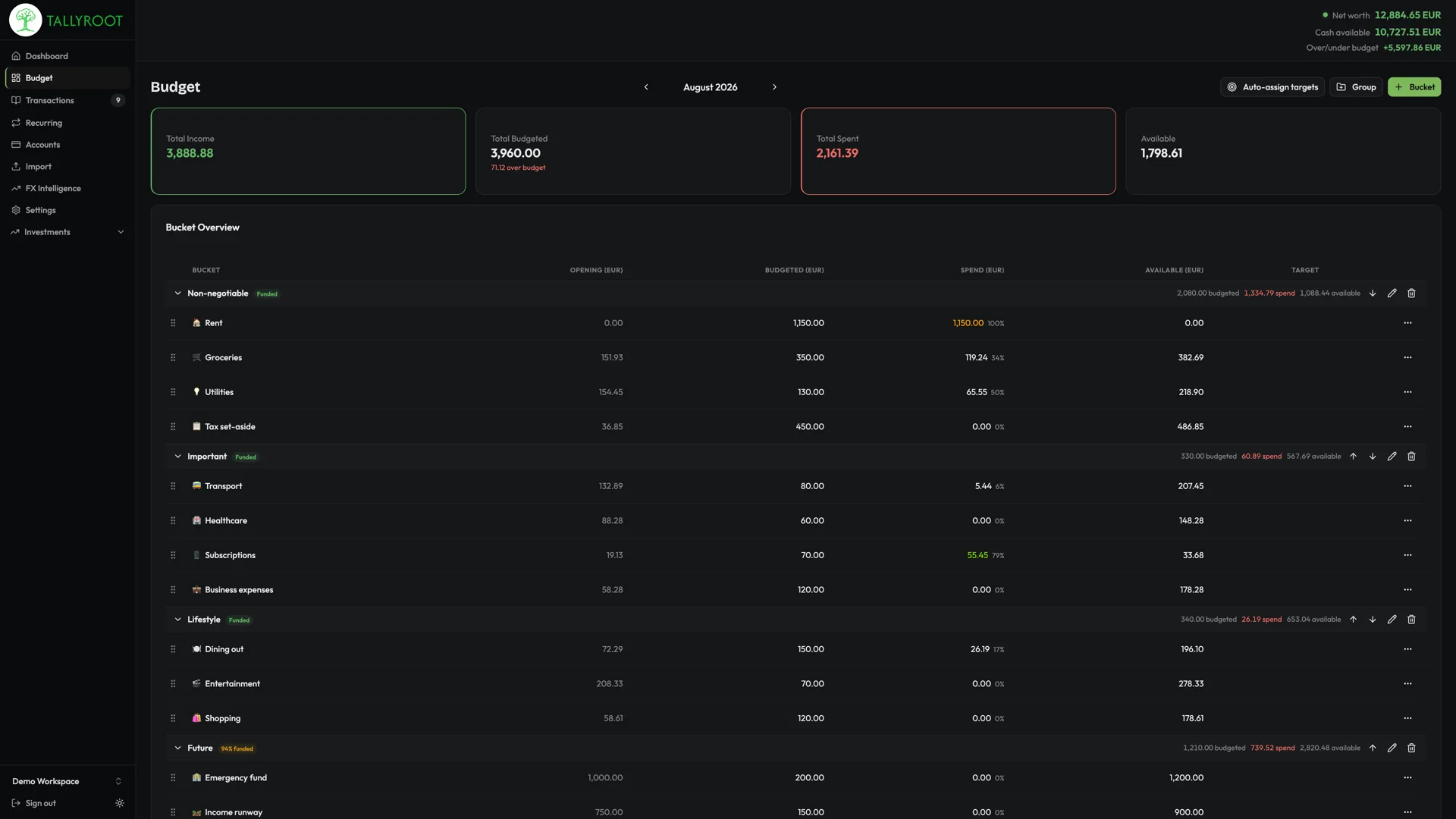
Task: Open Shopping row more options
Action: pyautogui.click(x=1407, y=718)
